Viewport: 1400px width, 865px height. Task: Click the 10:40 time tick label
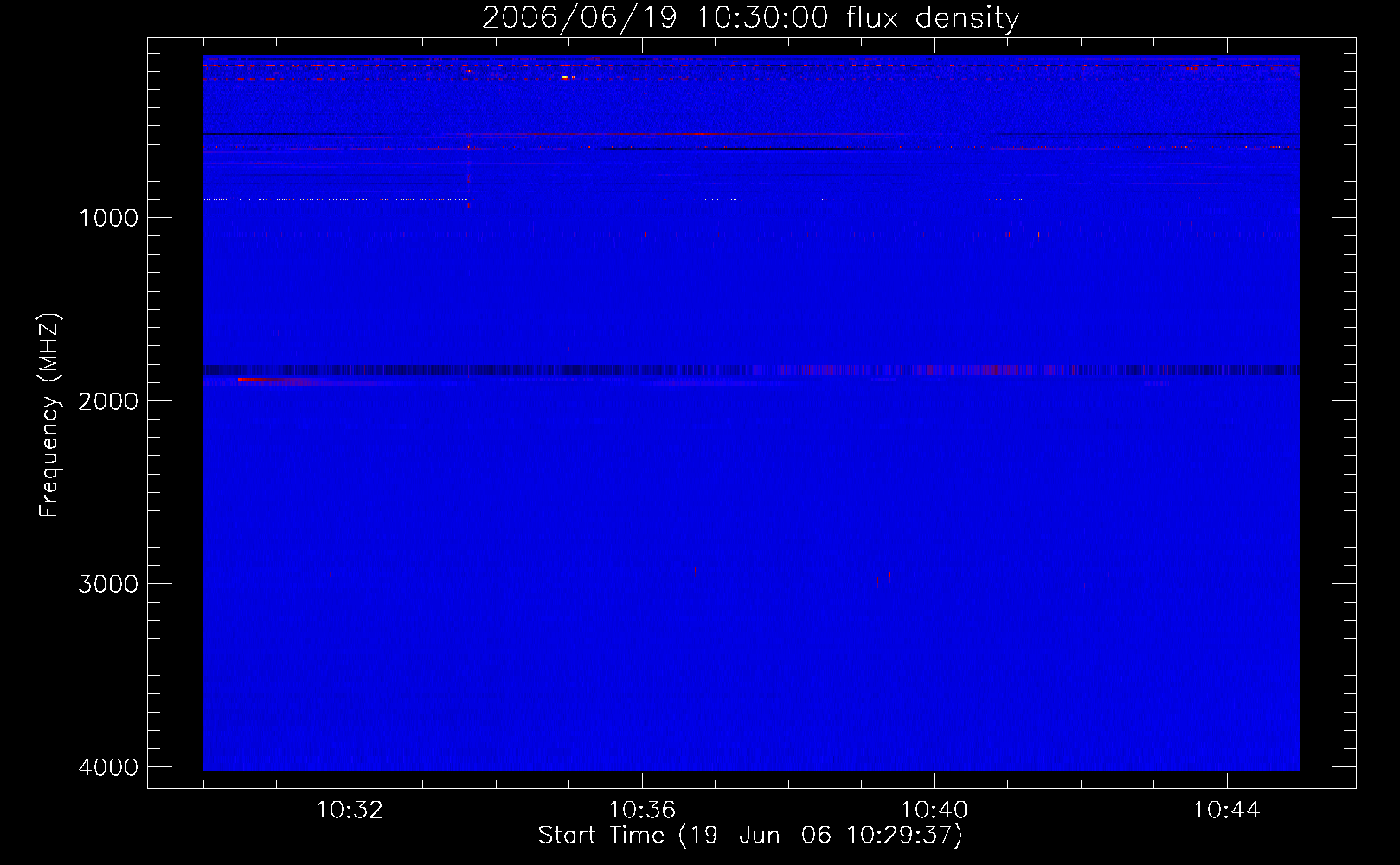coord(934,811)
